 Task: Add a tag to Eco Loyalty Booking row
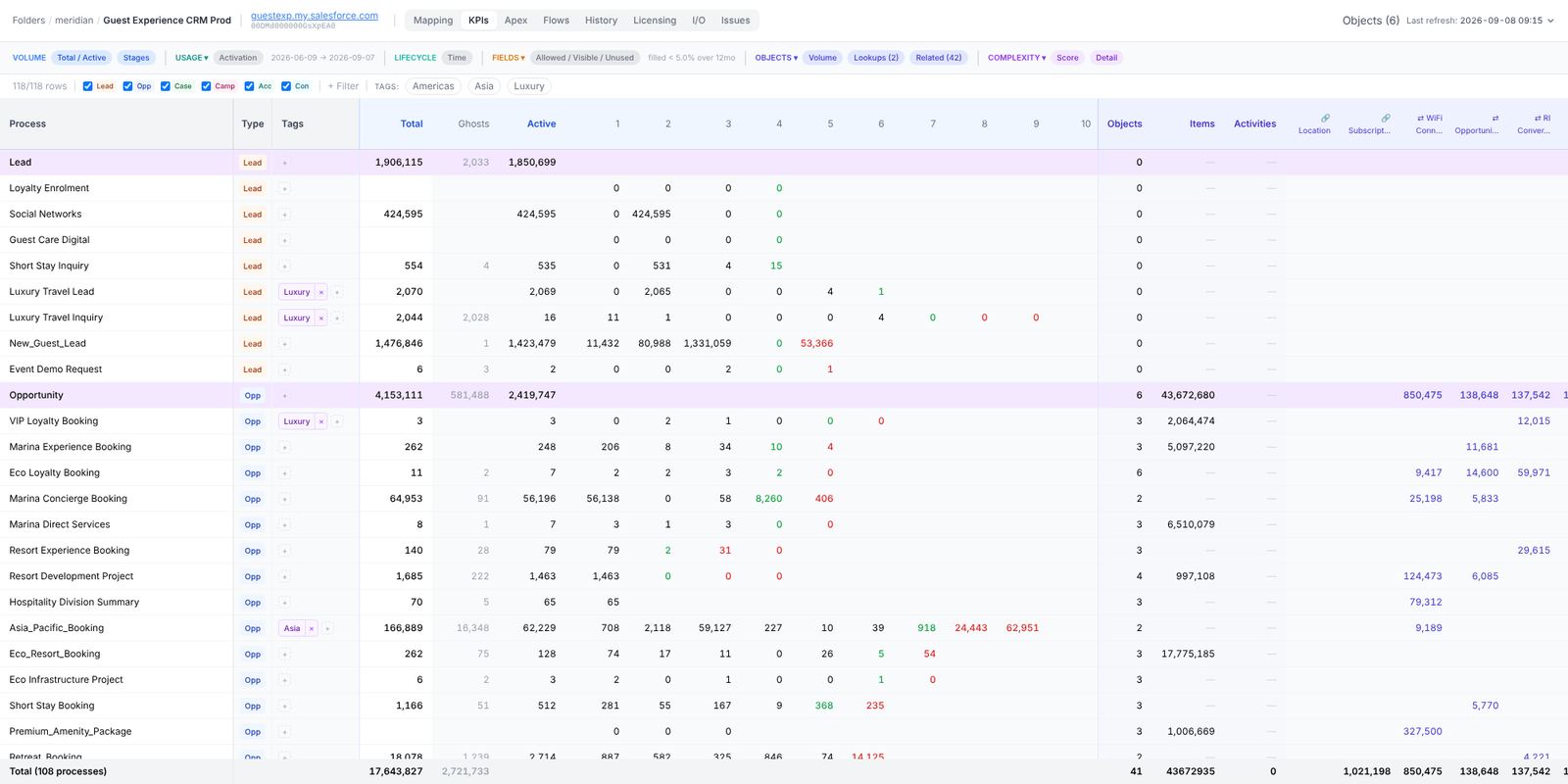(x=284, y=473)
